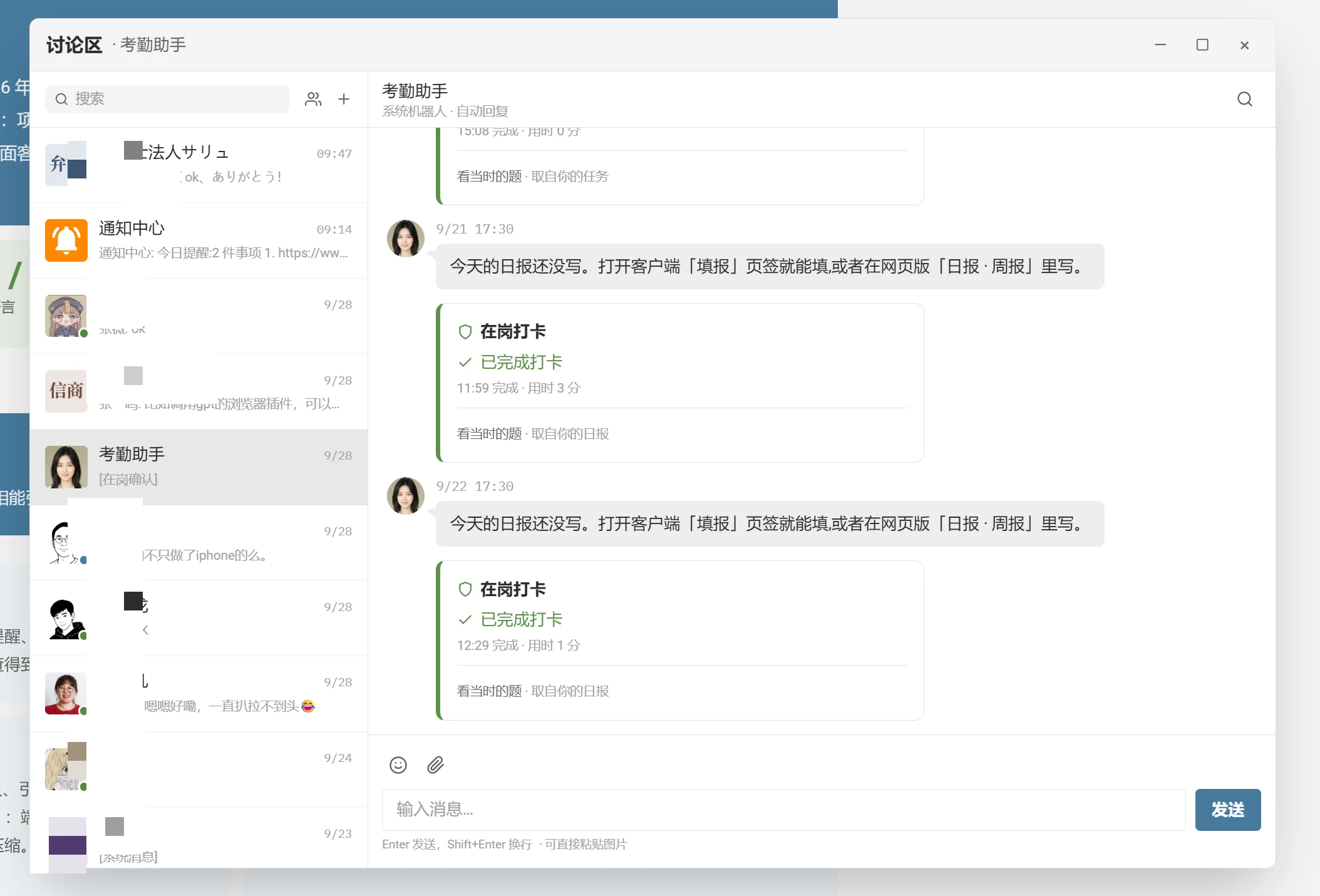Select the 考勤助手 conversation in list
The width and height of the screenshot is (1320, 896).
click(x=199, y=467)
